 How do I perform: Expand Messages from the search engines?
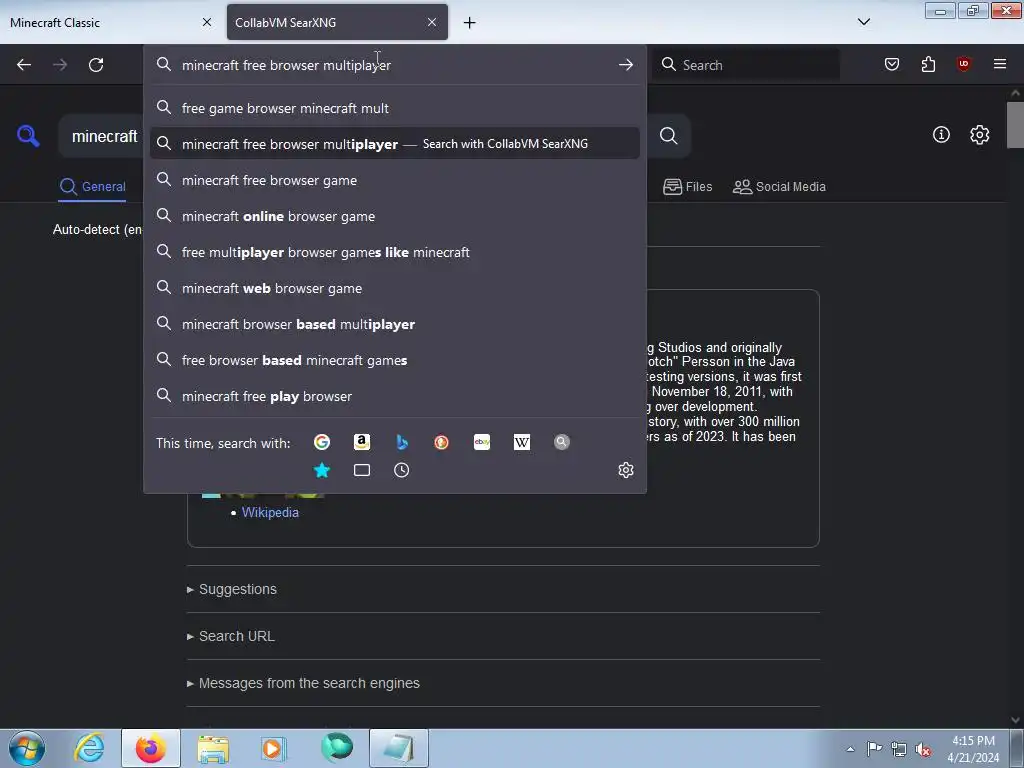tap(303, 683)
